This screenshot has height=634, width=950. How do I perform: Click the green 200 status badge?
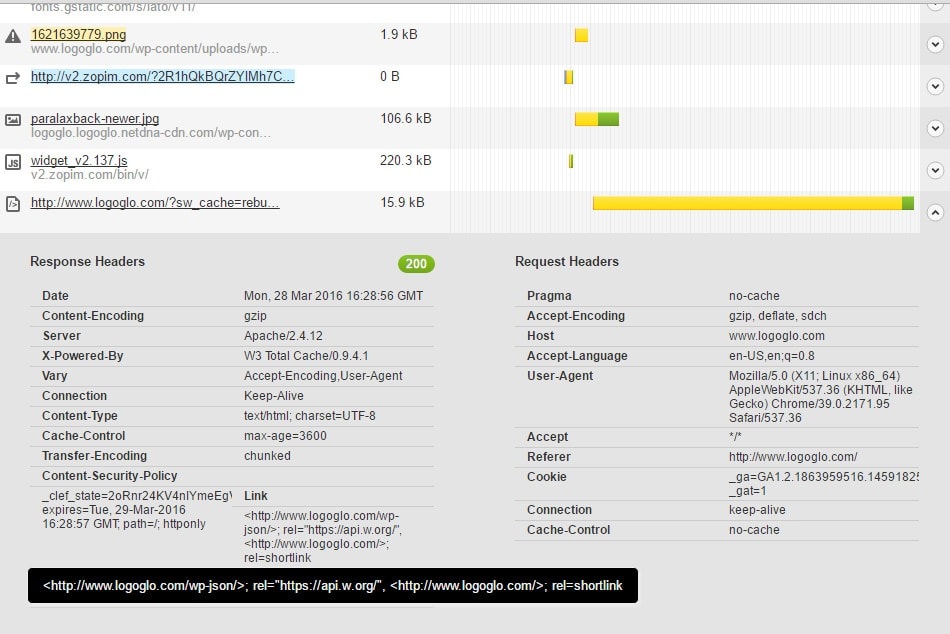(416, 264)
